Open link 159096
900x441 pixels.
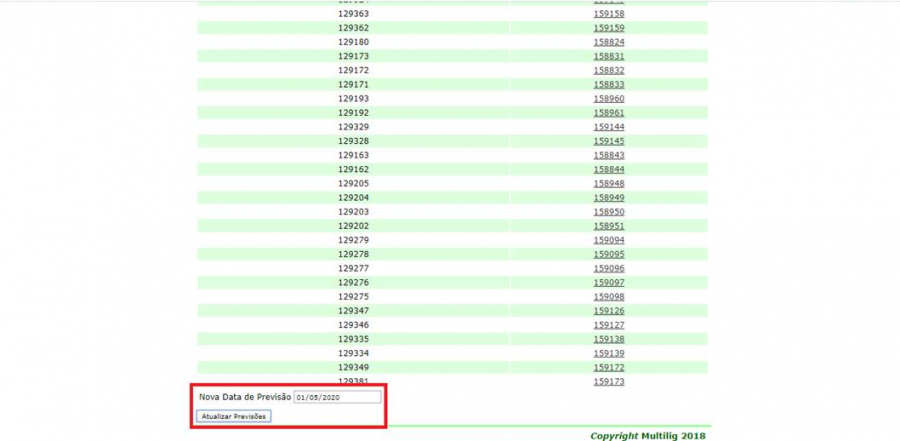click(x=608, y=268)
